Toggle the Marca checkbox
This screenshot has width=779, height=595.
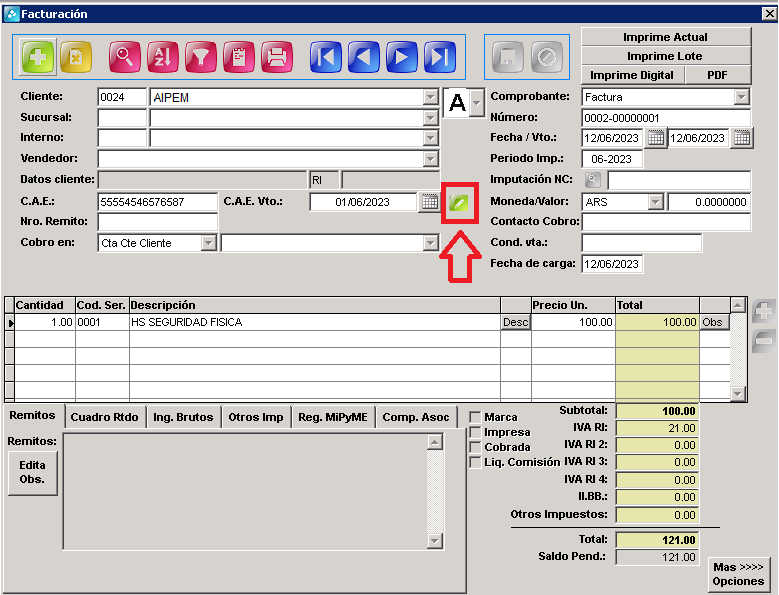click(475, 417)
